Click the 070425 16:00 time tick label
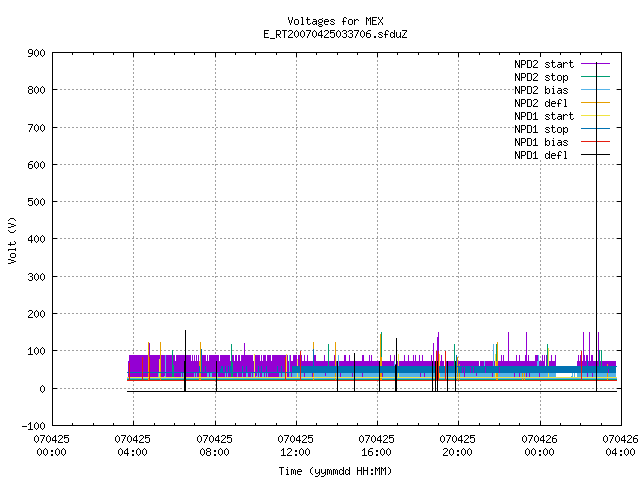This screenshot has height=480, width=640. point(376,446)
